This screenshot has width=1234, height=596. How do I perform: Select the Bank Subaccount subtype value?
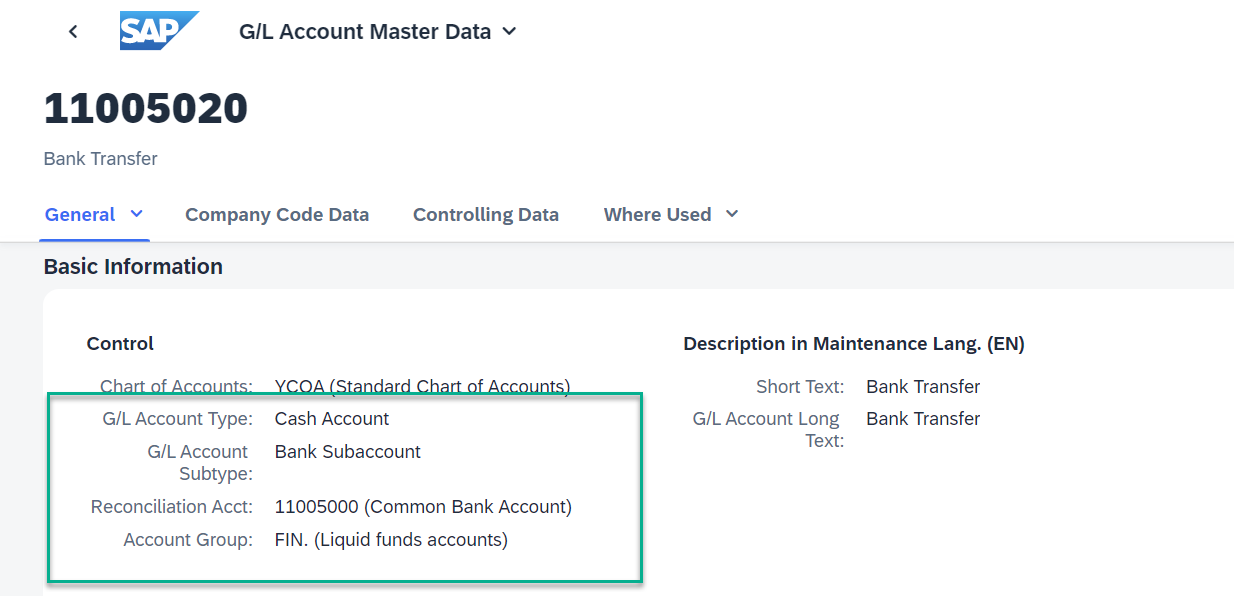pos(348,452)
